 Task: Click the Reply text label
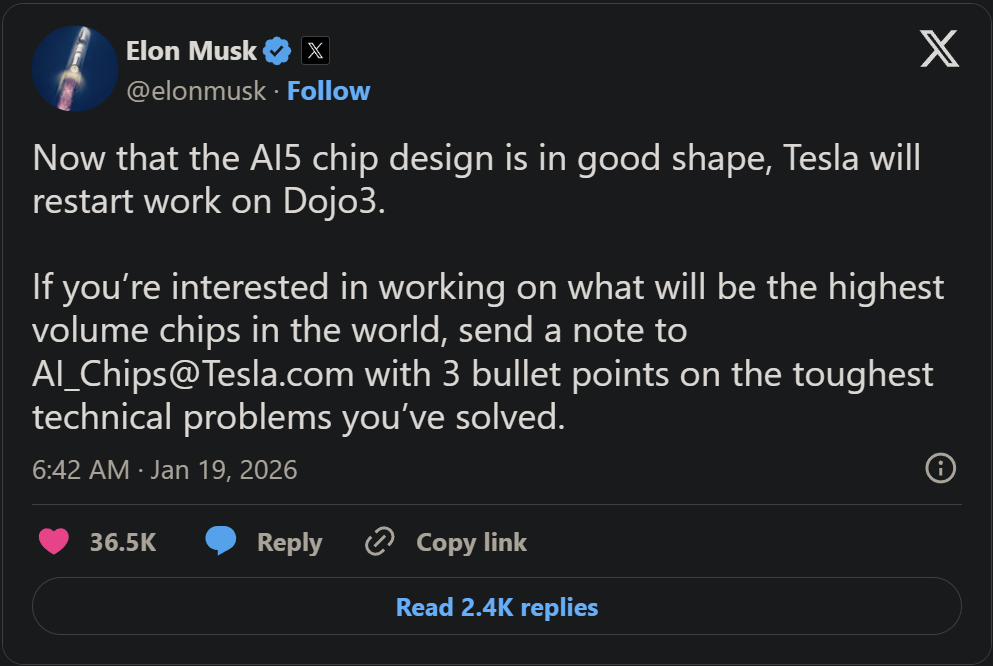tap(289, 542)
